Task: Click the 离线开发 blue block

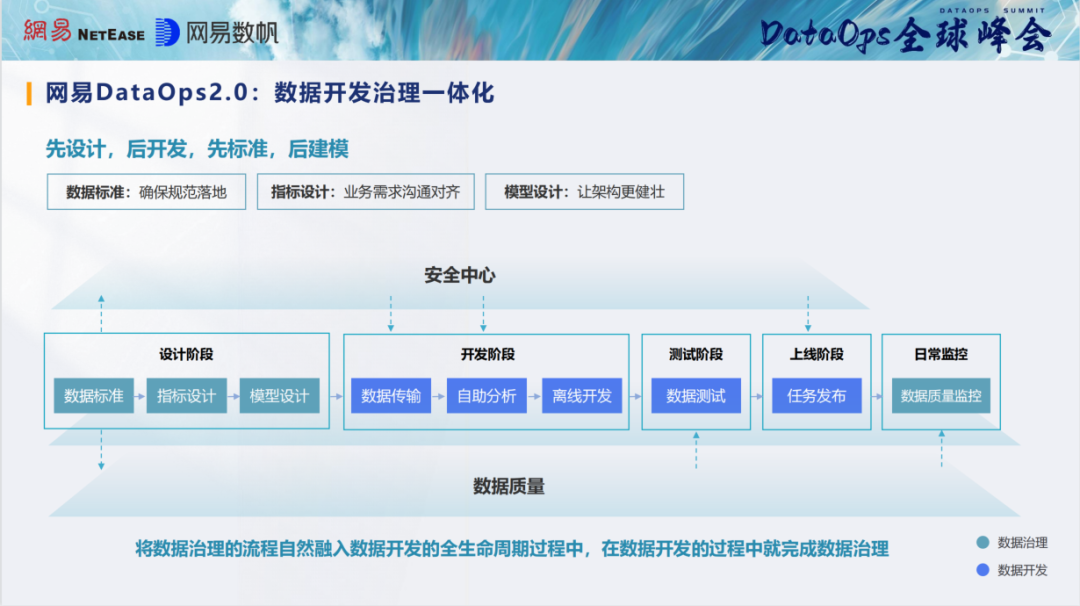Action: [582, 395]
